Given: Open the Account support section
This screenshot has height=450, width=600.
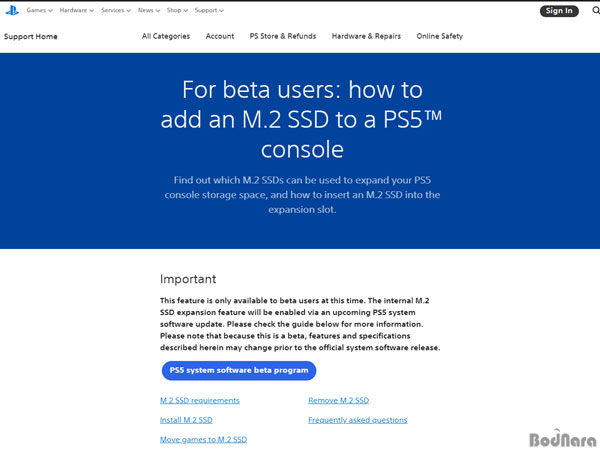Looking at the screenshot, I should 220,36.
